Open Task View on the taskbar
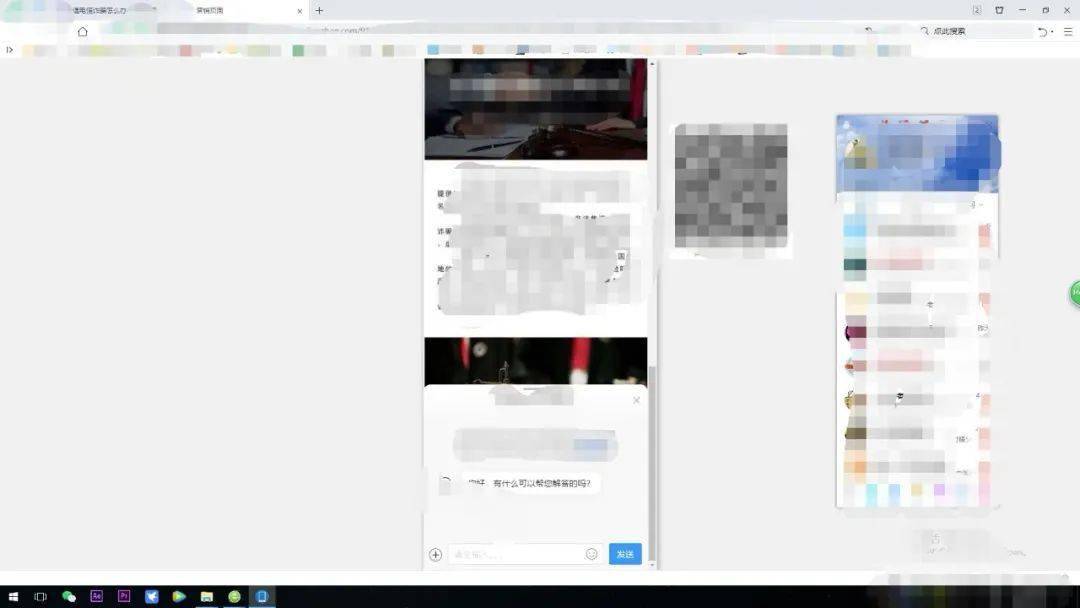The height and width of the screenshot is (608, 1080). pyautogui.click(x=41, y=596)
